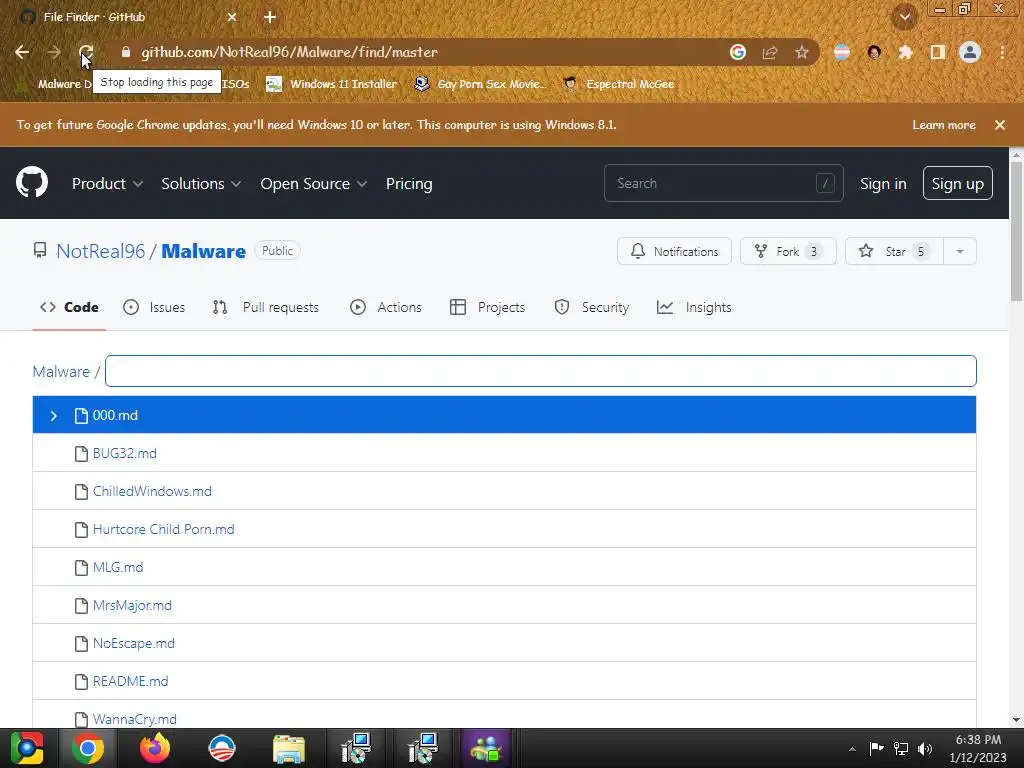Open the Start button on taskbar
The height and width of the screenshot is (768, 1024).
27,748
